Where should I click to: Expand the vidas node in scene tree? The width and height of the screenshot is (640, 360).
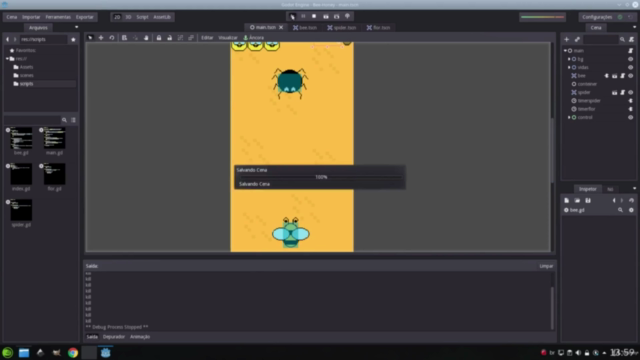pos(569,67)
